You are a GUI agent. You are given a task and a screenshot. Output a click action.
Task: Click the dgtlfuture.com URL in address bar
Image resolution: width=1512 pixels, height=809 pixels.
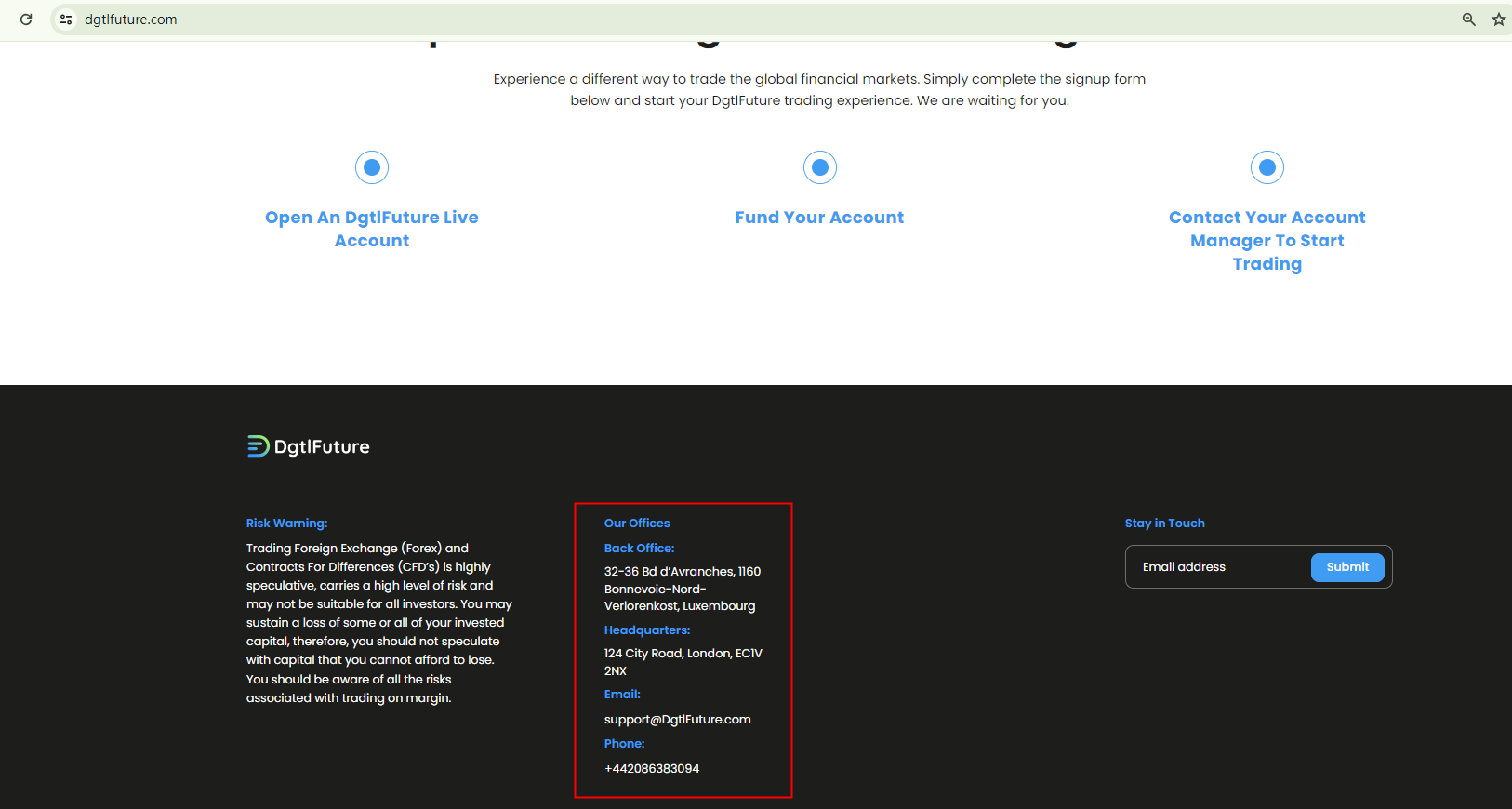point(130,20)
